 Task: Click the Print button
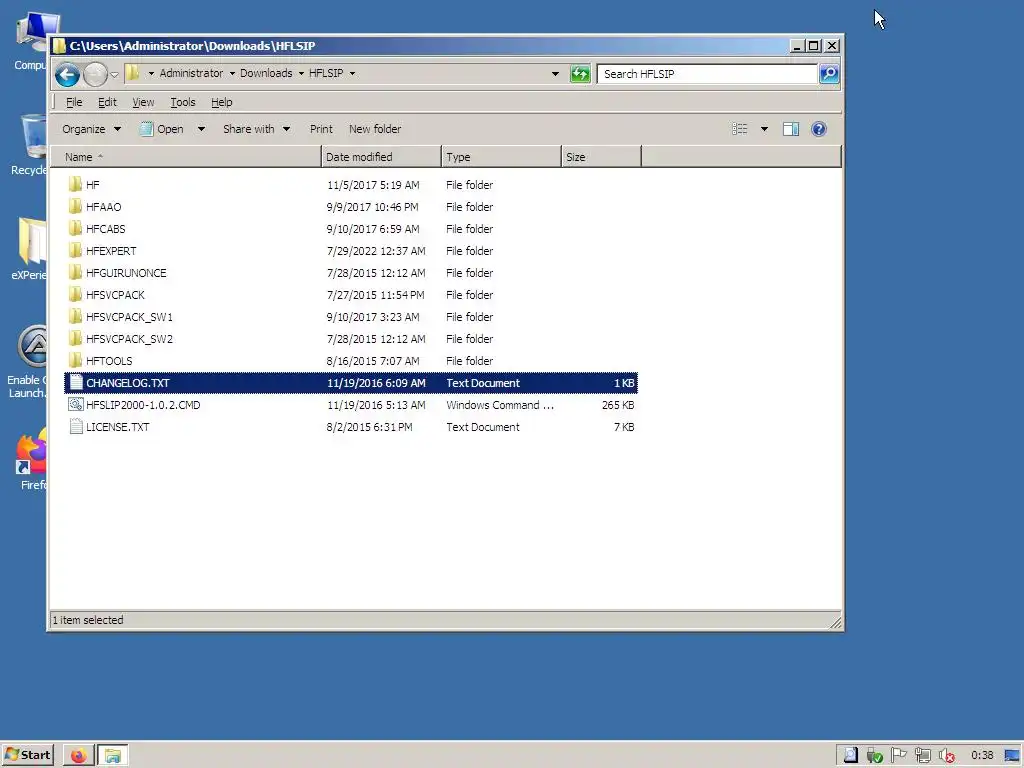[321, 129]
